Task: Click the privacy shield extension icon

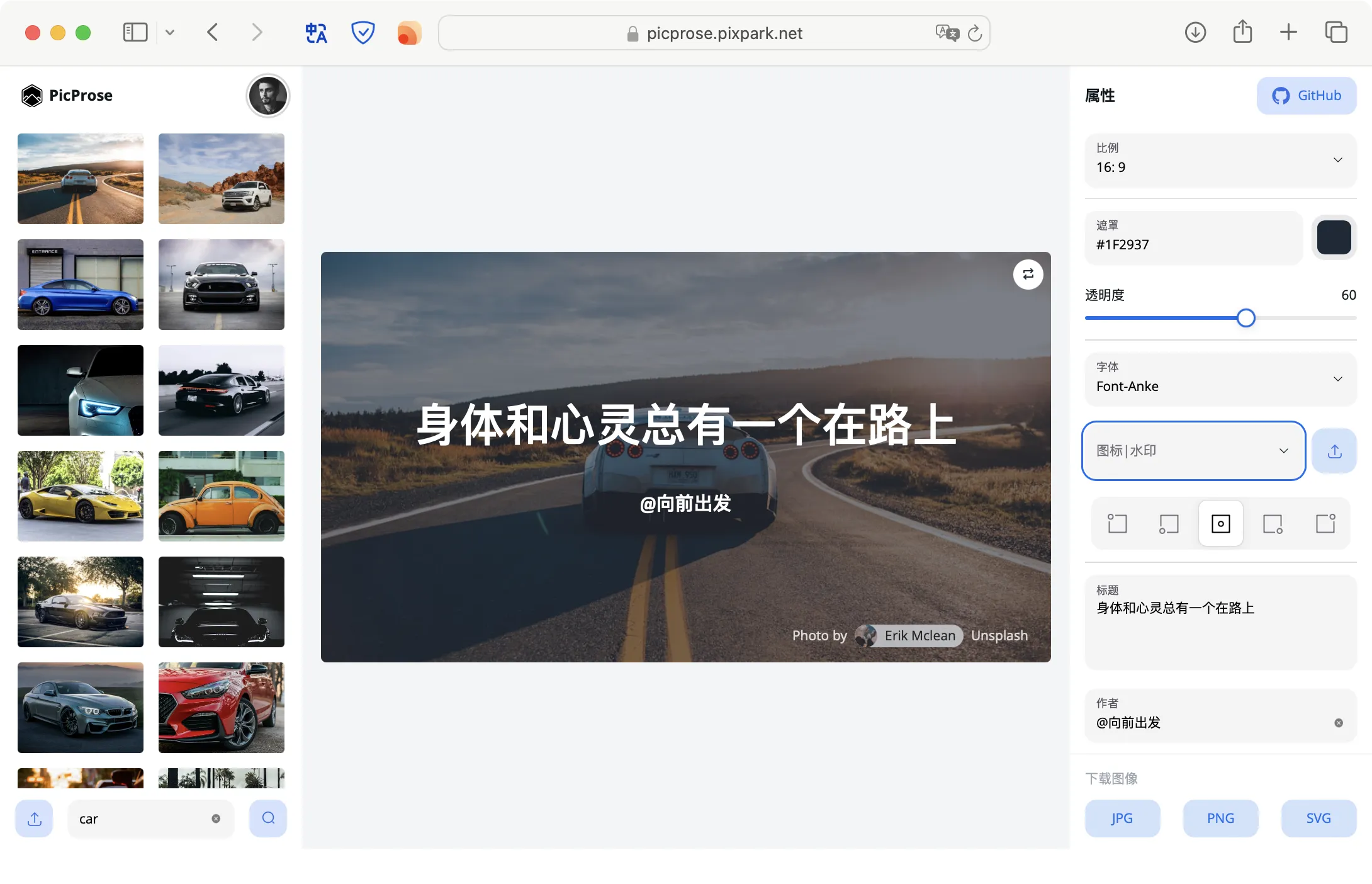Action: pos(363,33)
